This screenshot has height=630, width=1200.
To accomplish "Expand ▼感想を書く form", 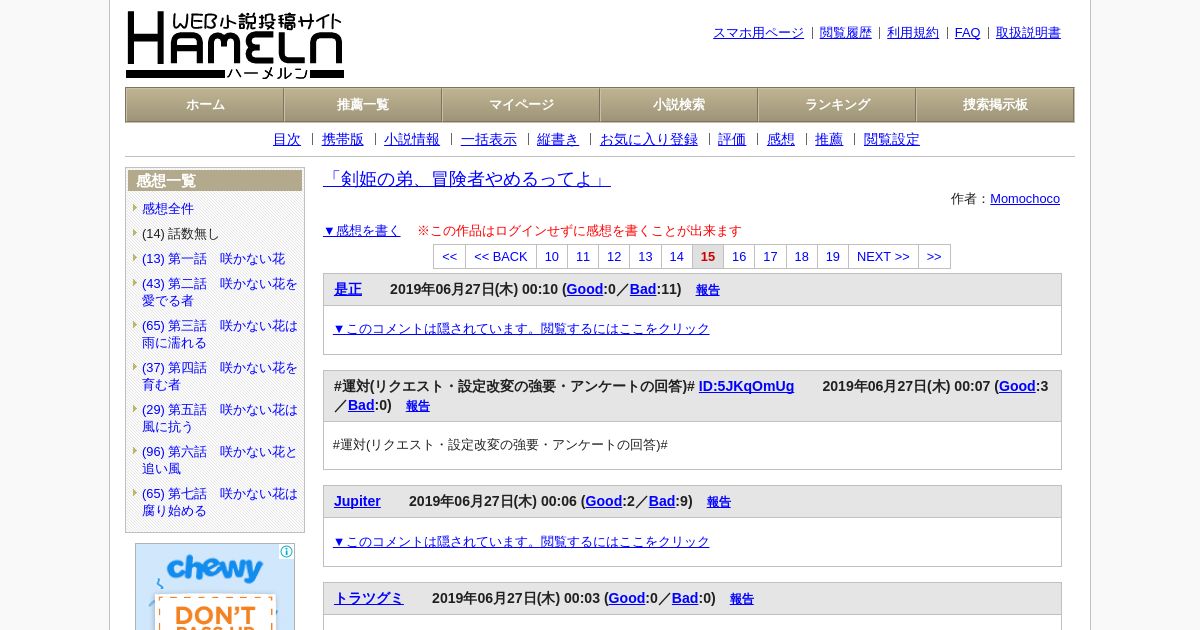I will [x=362, y=231].
